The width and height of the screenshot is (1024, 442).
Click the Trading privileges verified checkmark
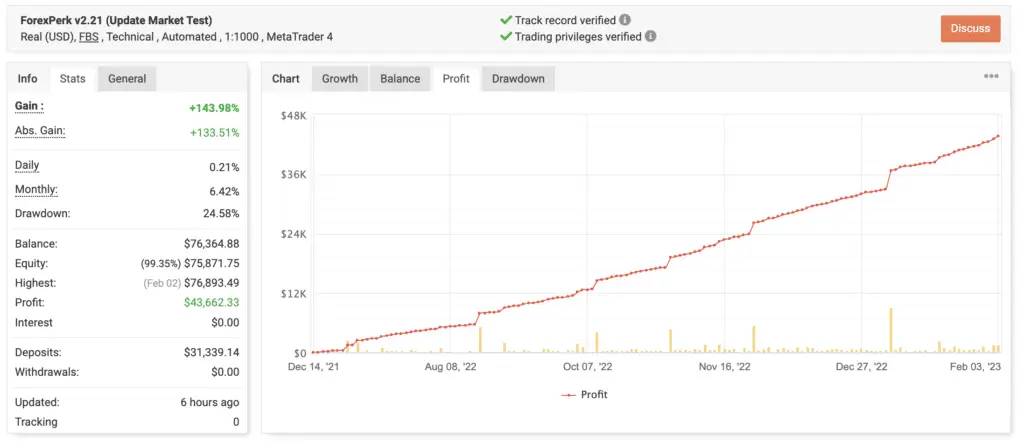(x=505, y=37)
